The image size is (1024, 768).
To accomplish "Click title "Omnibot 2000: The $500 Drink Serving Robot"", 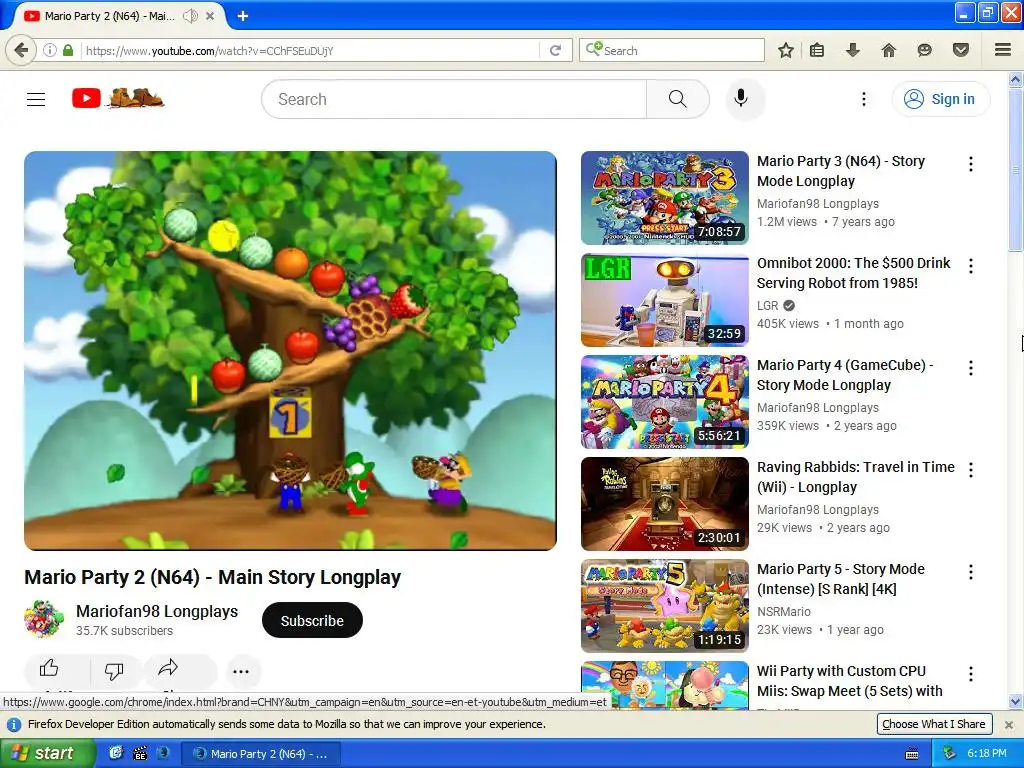I will pos(854,273).
